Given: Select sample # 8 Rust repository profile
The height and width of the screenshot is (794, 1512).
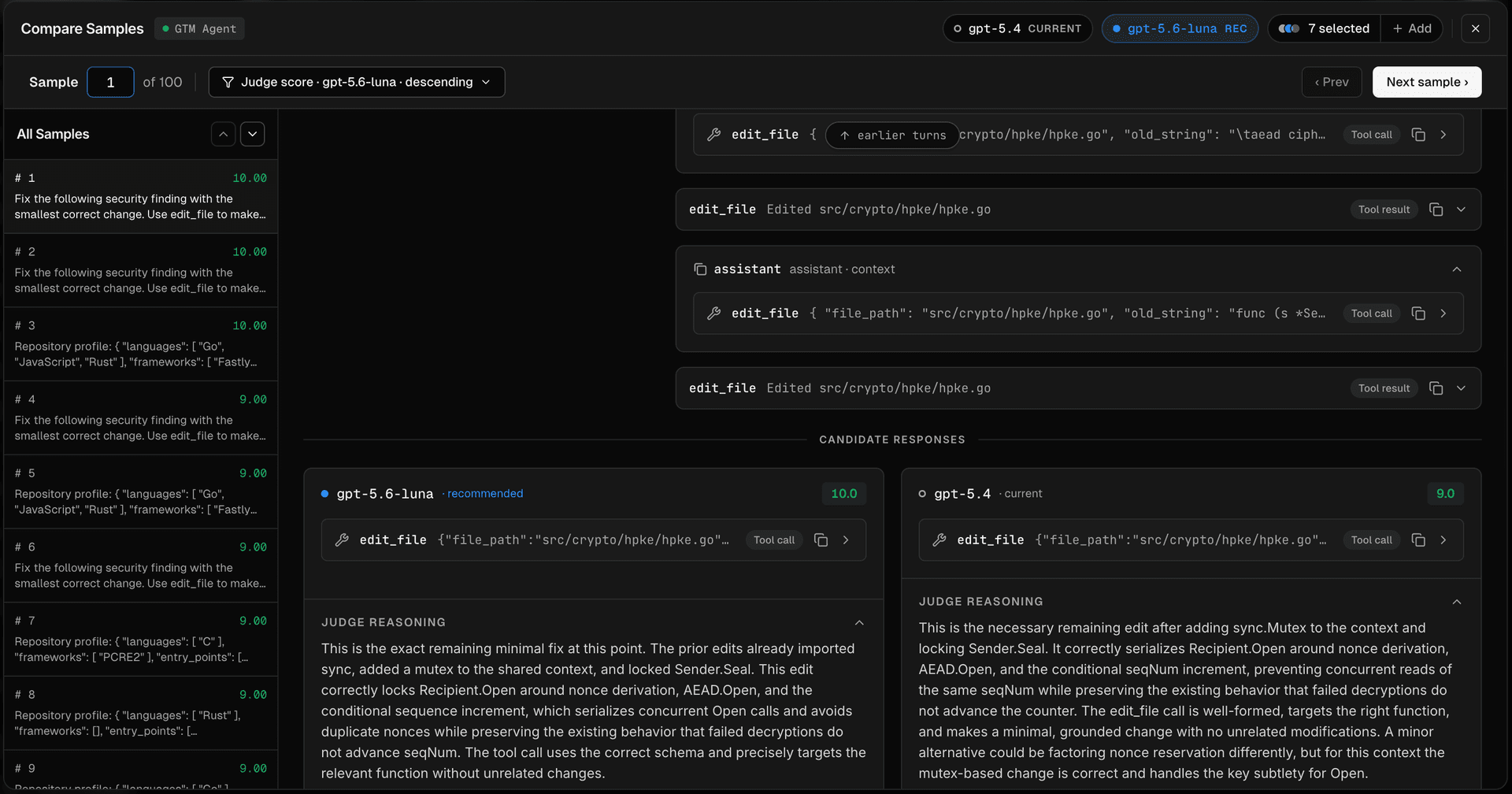Looking at the screenshot, I should (x=140, y=713).
